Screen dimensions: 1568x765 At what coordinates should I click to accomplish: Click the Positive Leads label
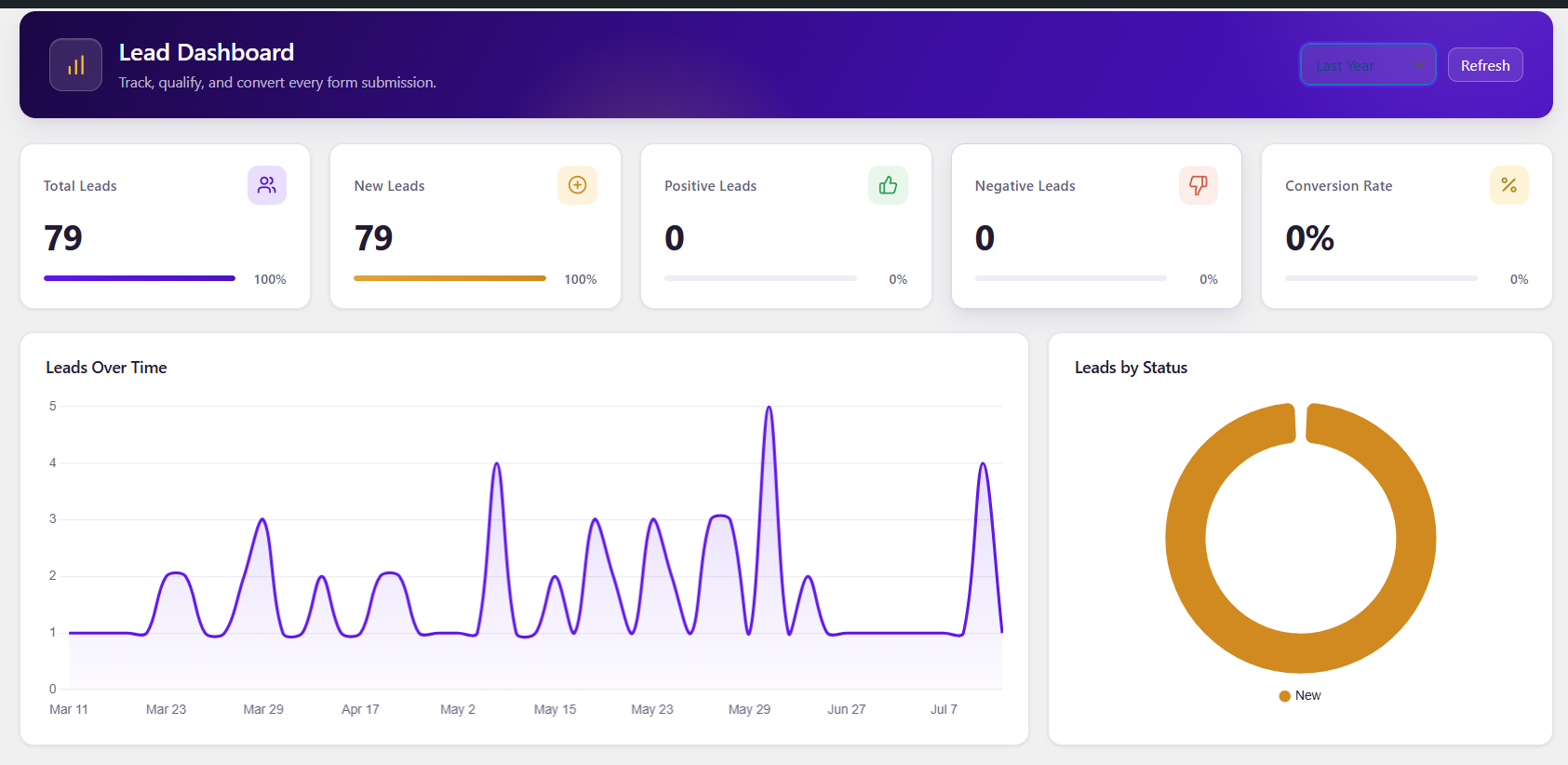point(710,186)
